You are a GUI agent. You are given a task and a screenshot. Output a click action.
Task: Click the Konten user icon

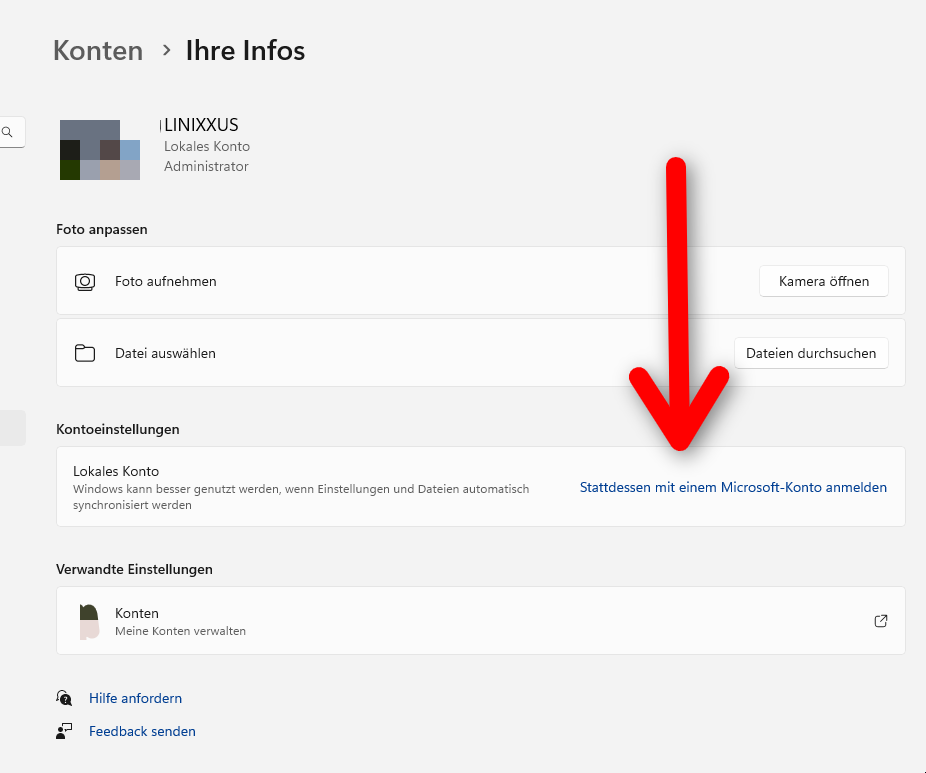pos(89,621)
